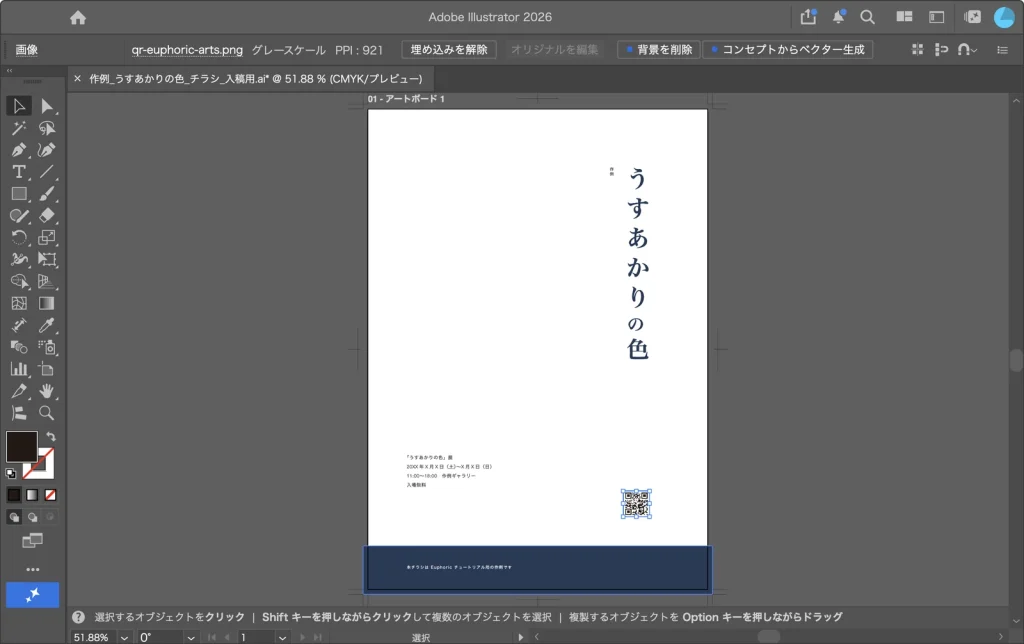This screenshot has height=644, width=1024.
Task: Select the Free Transform tool
Action: point(46,259)
